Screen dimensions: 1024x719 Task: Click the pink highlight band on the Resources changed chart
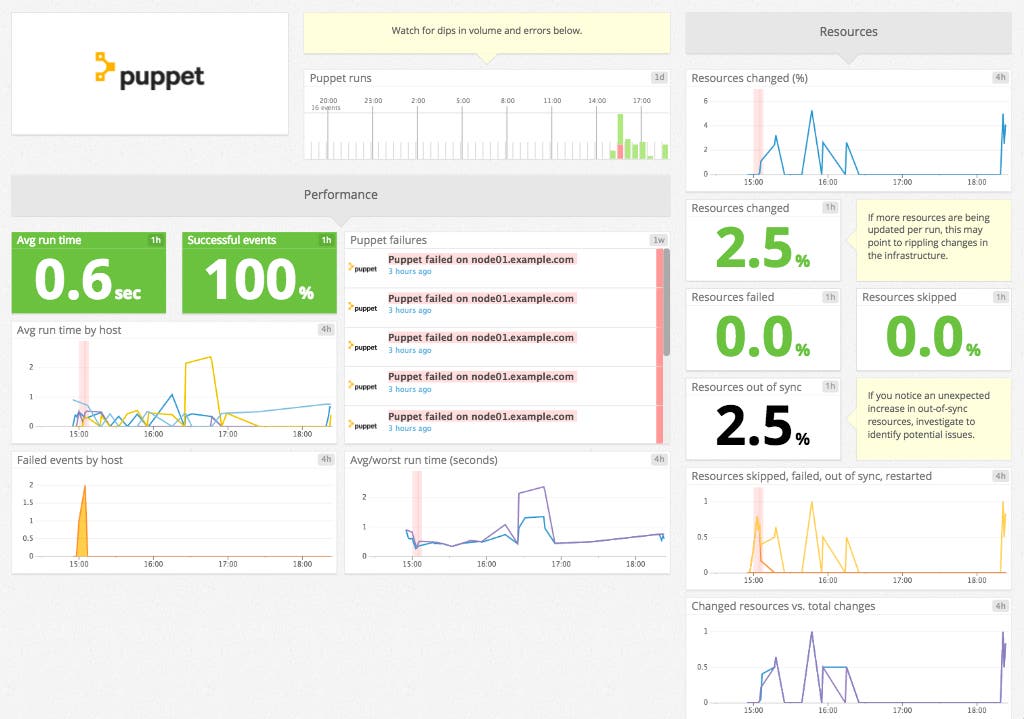tap(758, 130)
